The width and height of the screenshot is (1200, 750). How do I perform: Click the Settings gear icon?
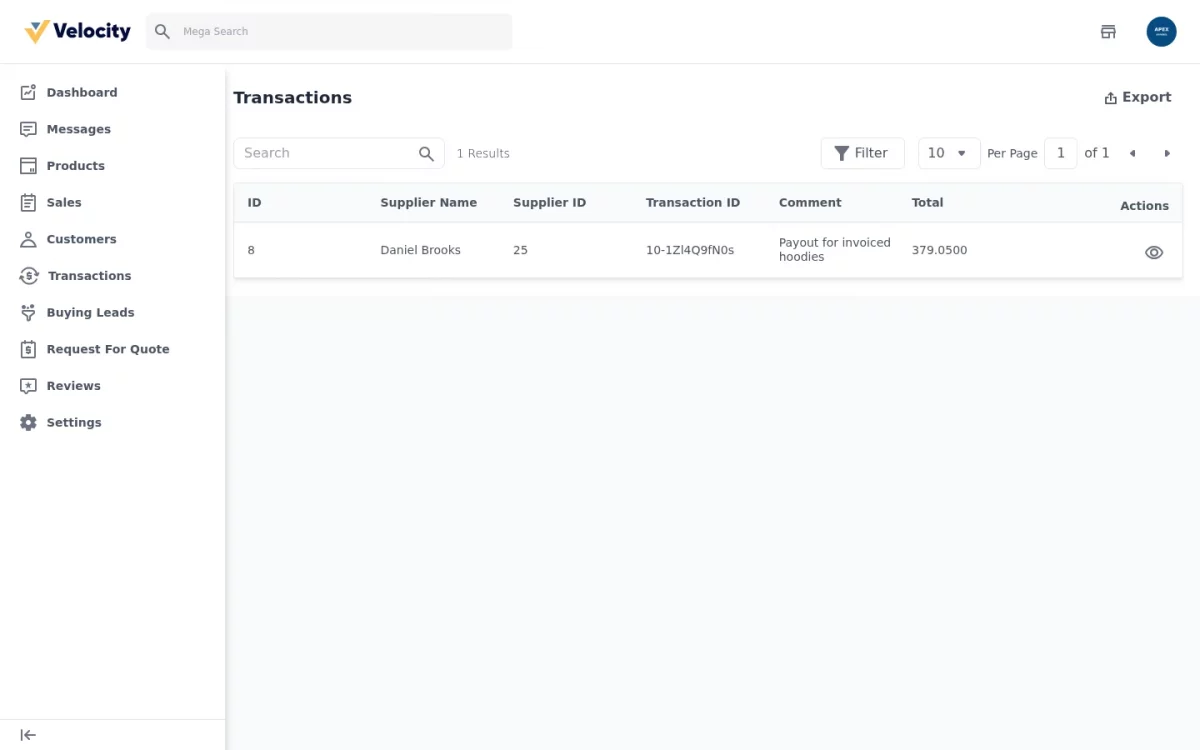pyautogui.click(x=28, y=422)
